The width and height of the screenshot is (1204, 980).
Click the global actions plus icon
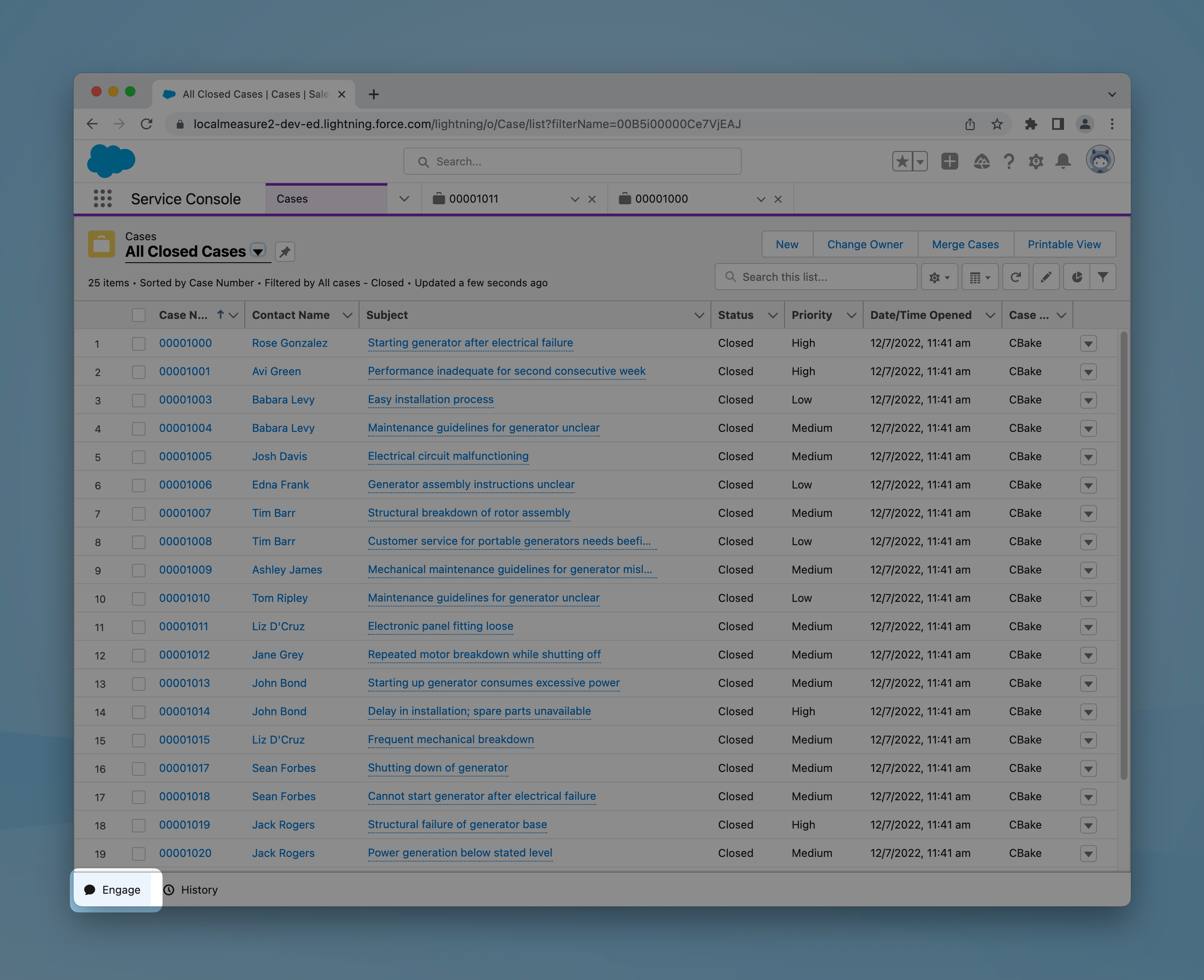949,162
